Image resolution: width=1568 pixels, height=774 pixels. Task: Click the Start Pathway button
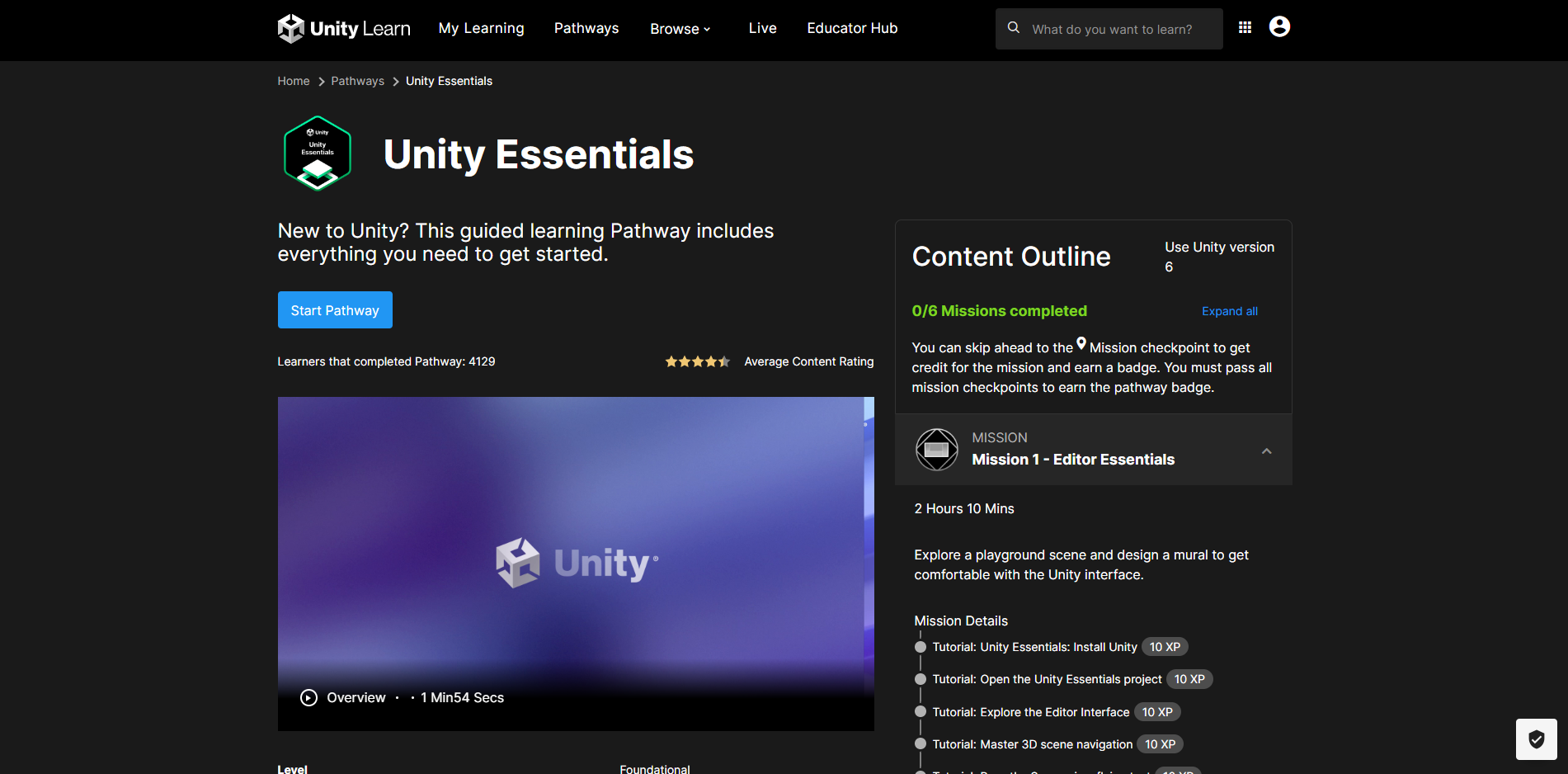pos(335,310)
